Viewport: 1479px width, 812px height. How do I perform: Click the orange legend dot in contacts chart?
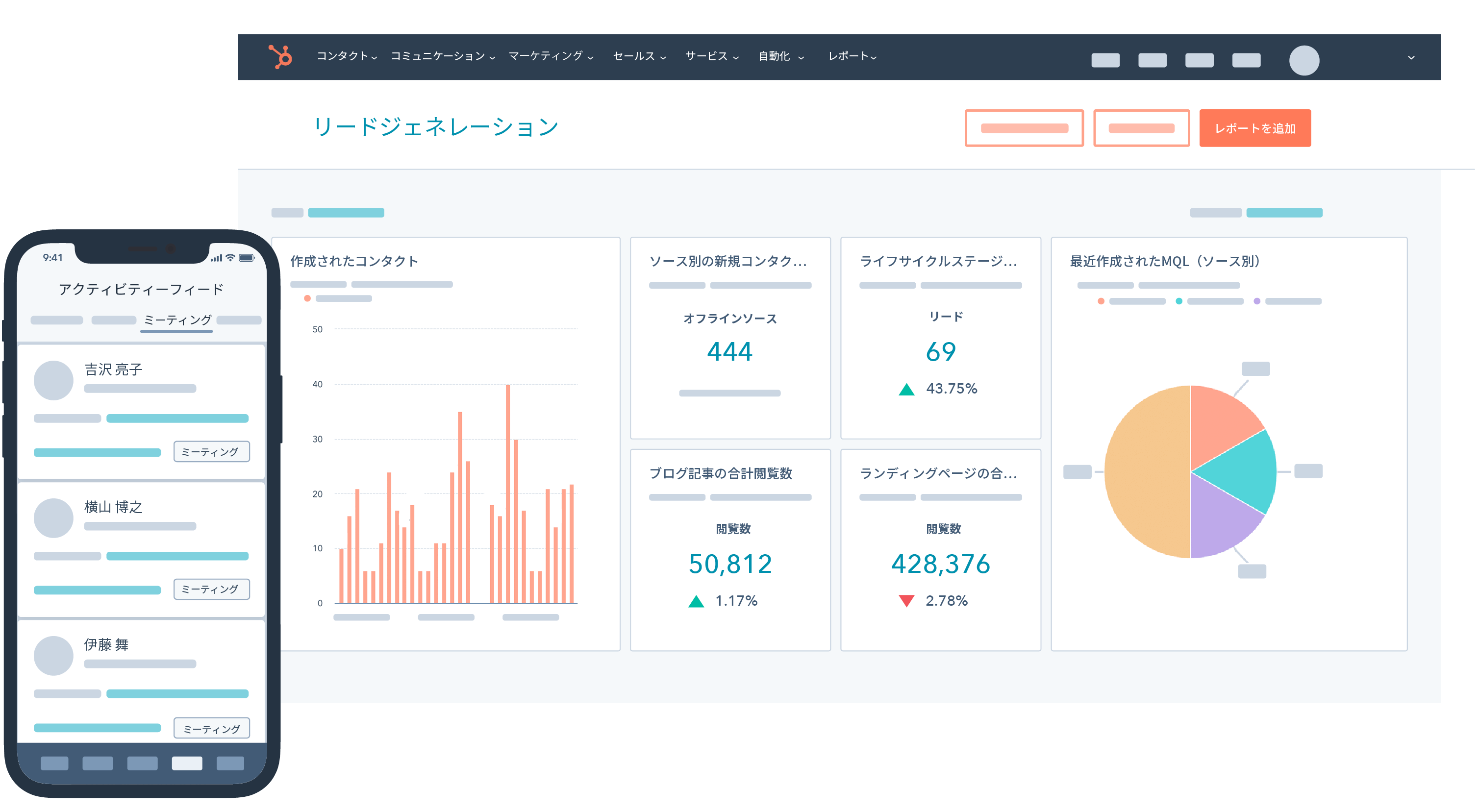307,298
